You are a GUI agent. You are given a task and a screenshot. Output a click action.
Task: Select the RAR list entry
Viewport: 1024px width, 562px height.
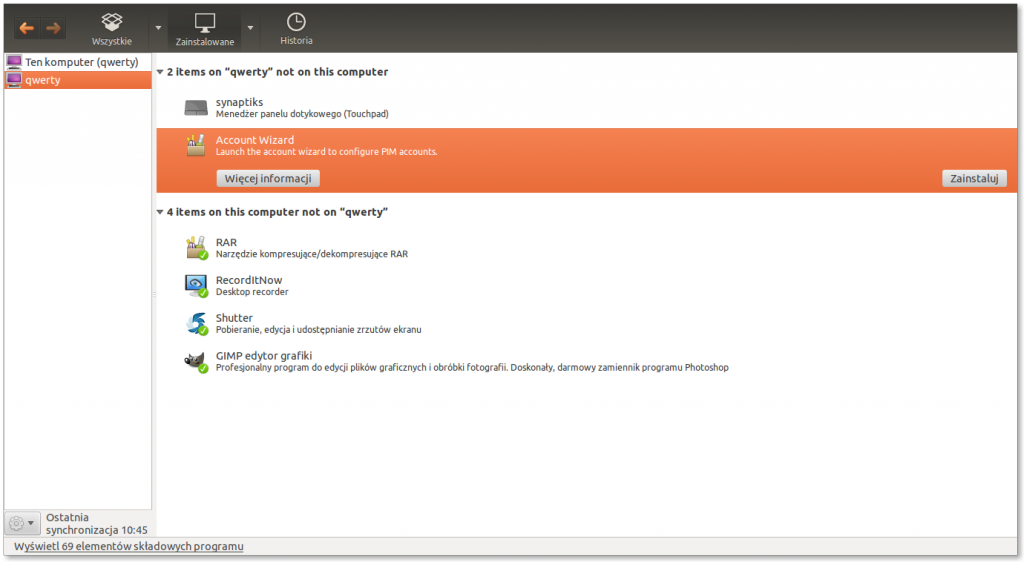pos(586,248)
